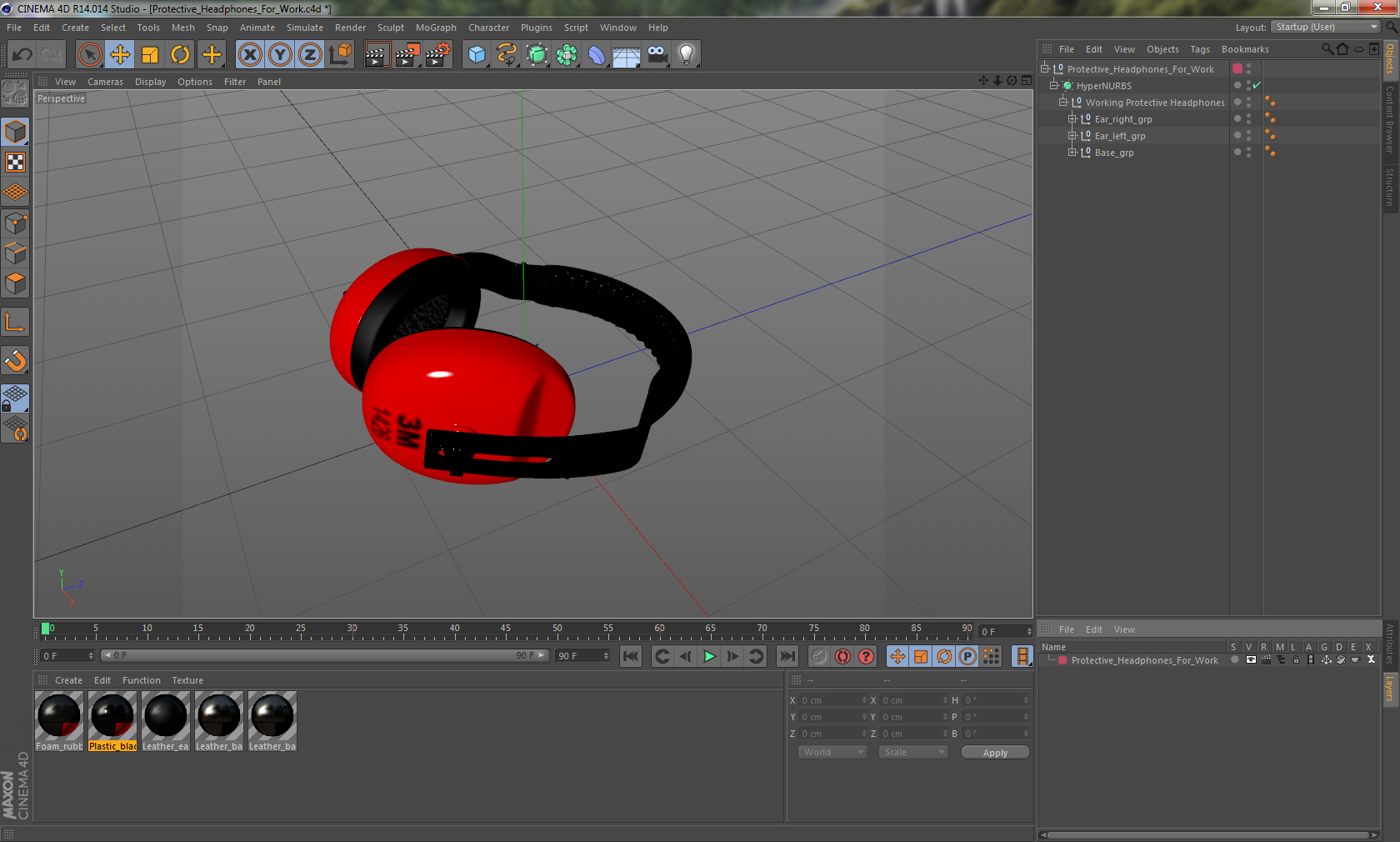Viewport: 1400px width, 842px height.
Task: Toggle record active objects button
Action: [x=820, y=656]
